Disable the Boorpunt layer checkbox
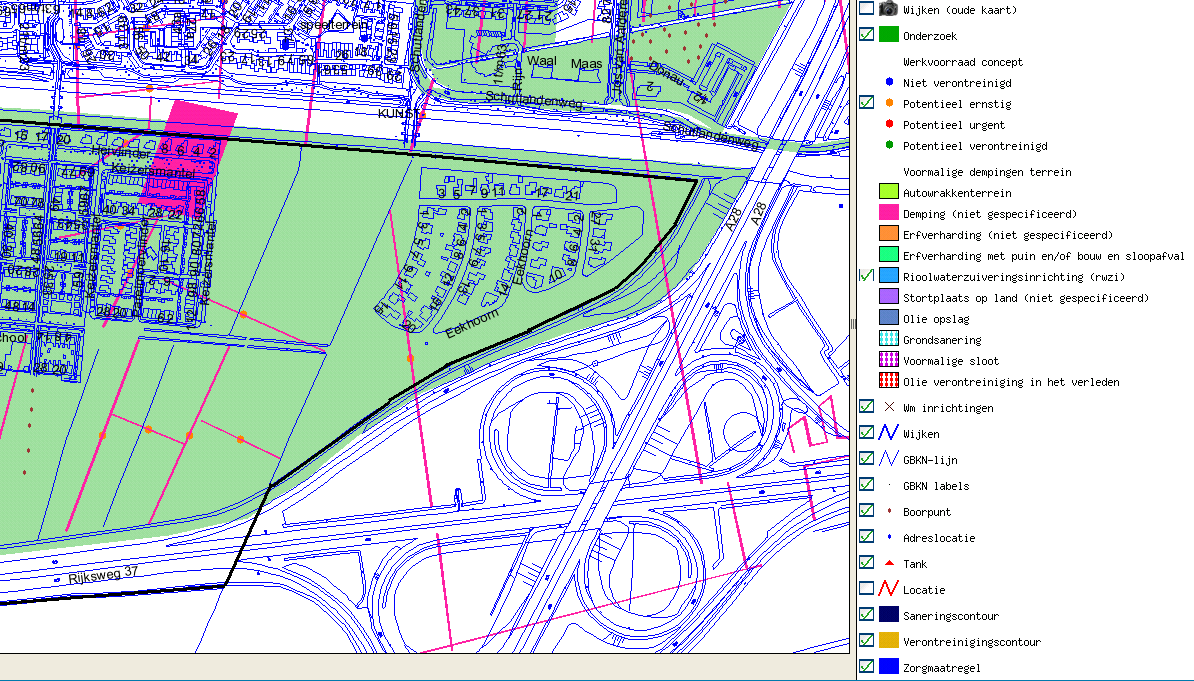1194x681 pixels. pos(866,511)
